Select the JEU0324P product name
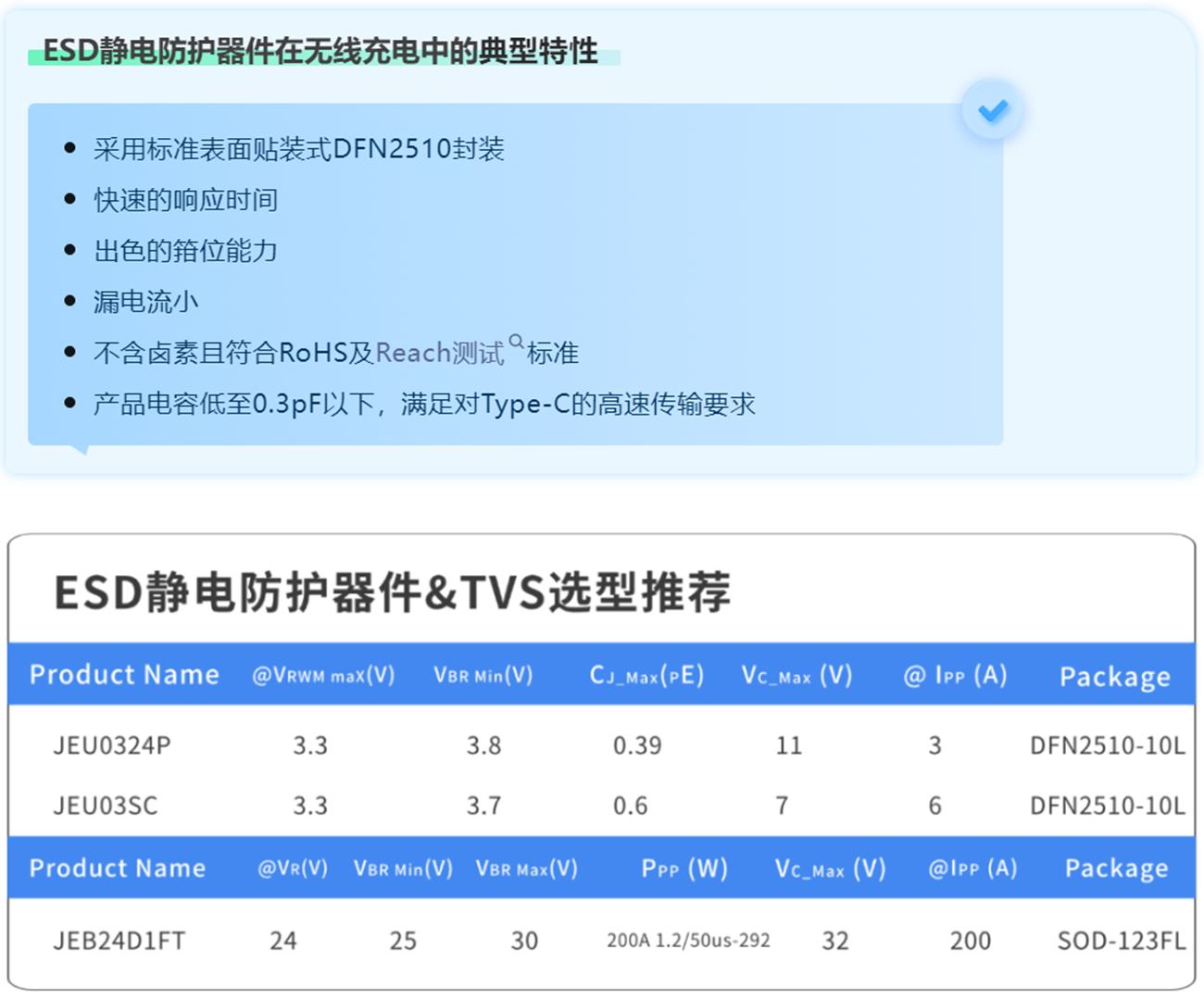1204x999 pixels. [112, 745]
